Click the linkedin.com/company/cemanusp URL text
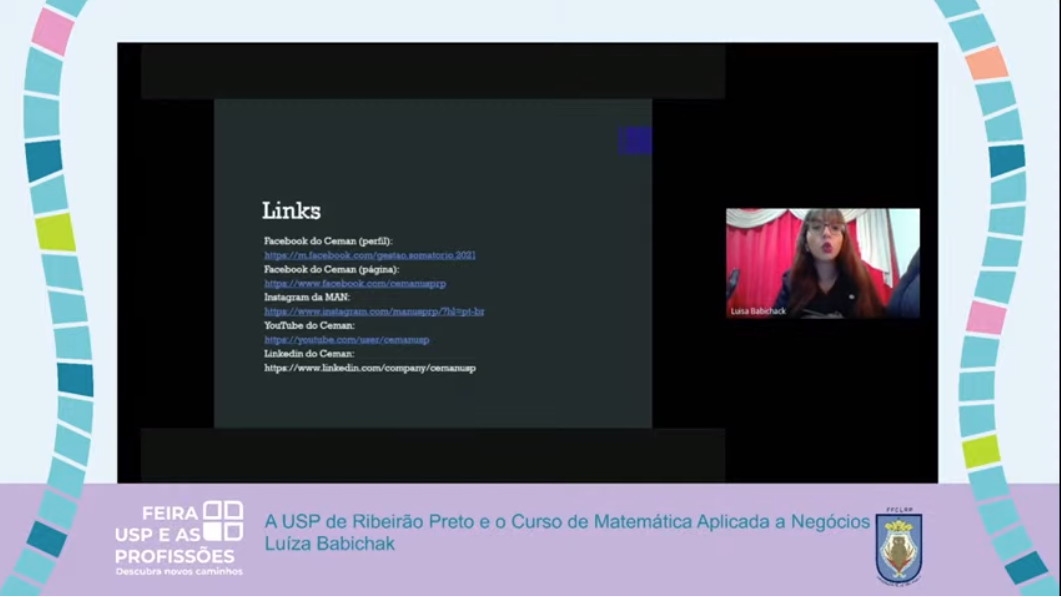The width and height of the screenshot is (1061, 597). coord(369,368)
